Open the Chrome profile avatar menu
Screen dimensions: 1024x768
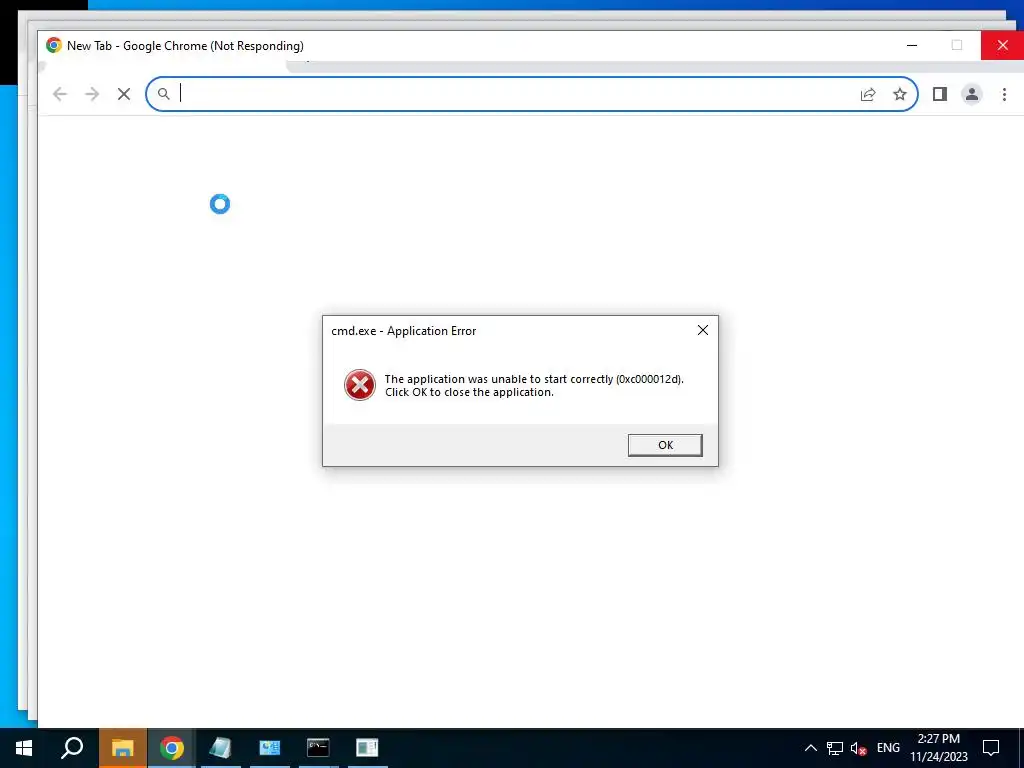point(972,94)
